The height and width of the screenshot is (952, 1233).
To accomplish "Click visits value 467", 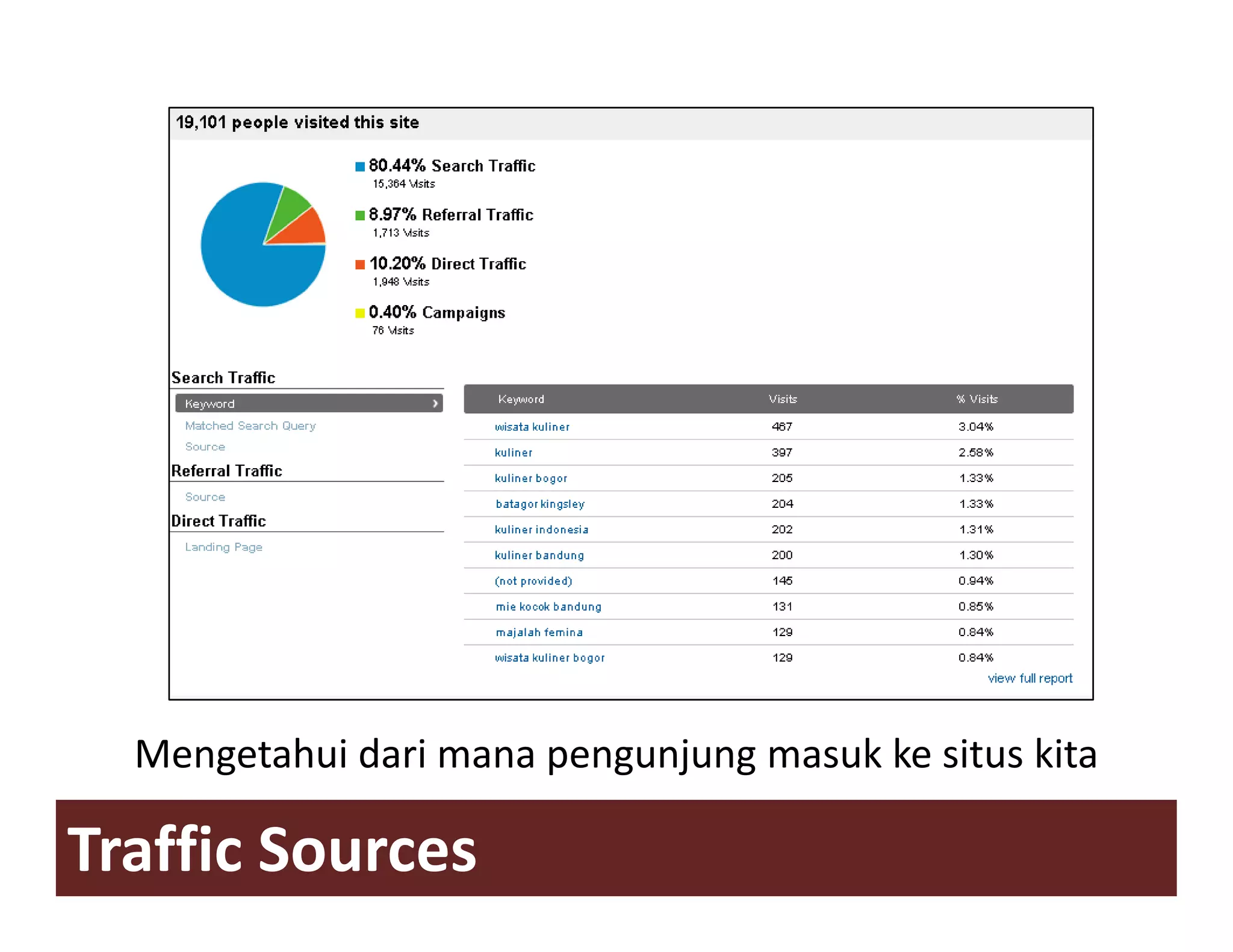I will (x=782, y=427).
